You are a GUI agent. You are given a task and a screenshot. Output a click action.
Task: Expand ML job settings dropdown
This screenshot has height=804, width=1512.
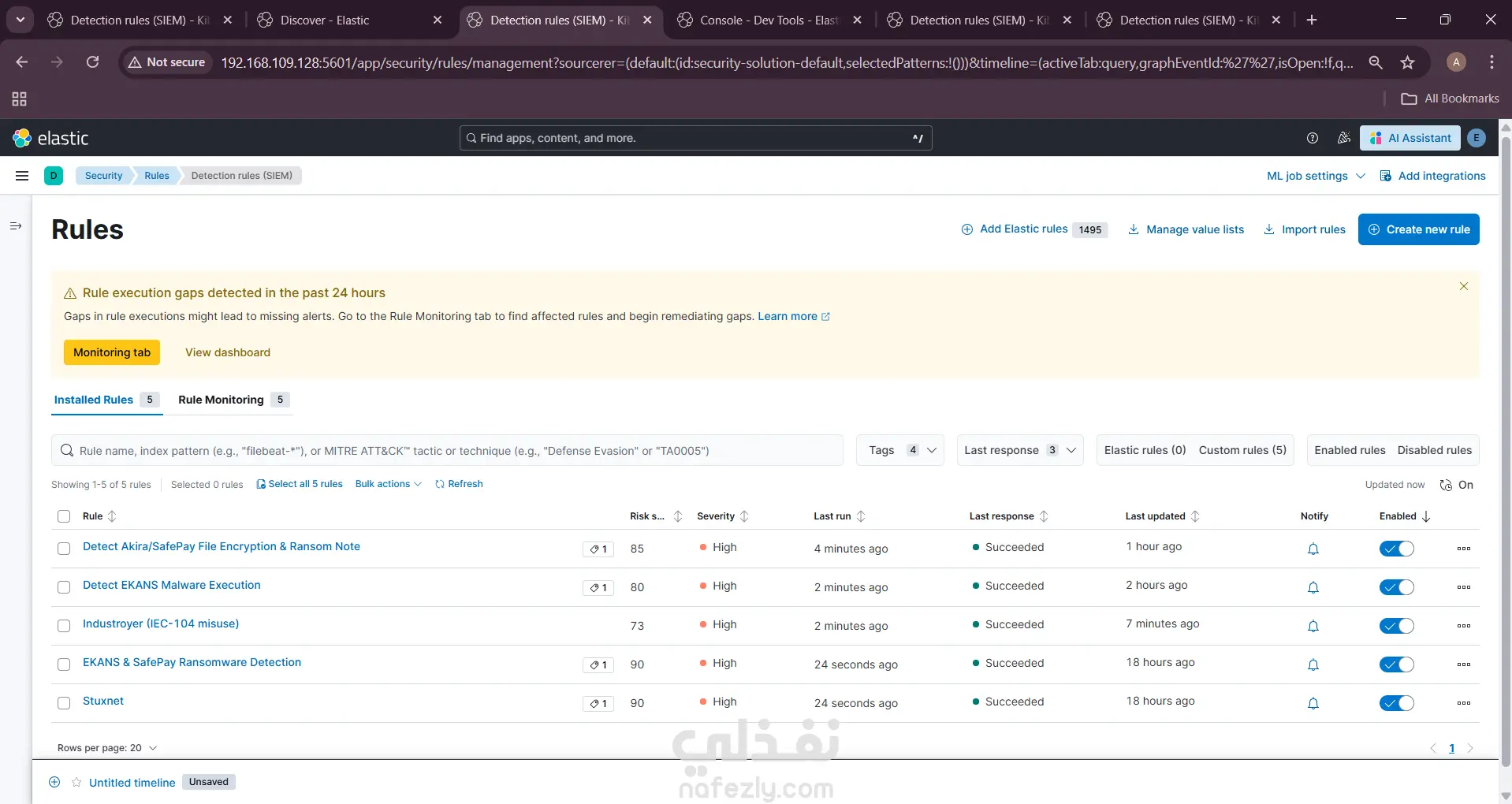(x=1316, y=176)
